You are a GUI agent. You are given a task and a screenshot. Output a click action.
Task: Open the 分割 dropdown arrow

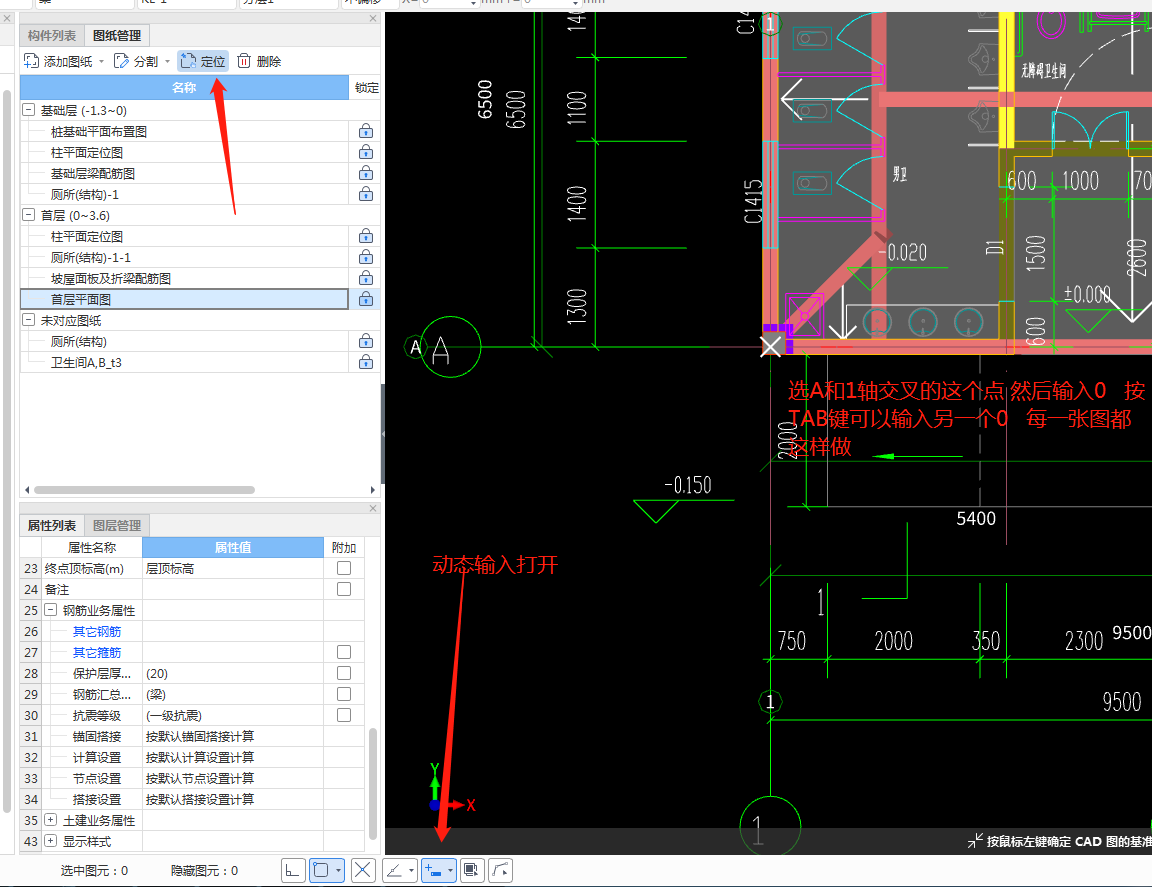tap(168, 62)
